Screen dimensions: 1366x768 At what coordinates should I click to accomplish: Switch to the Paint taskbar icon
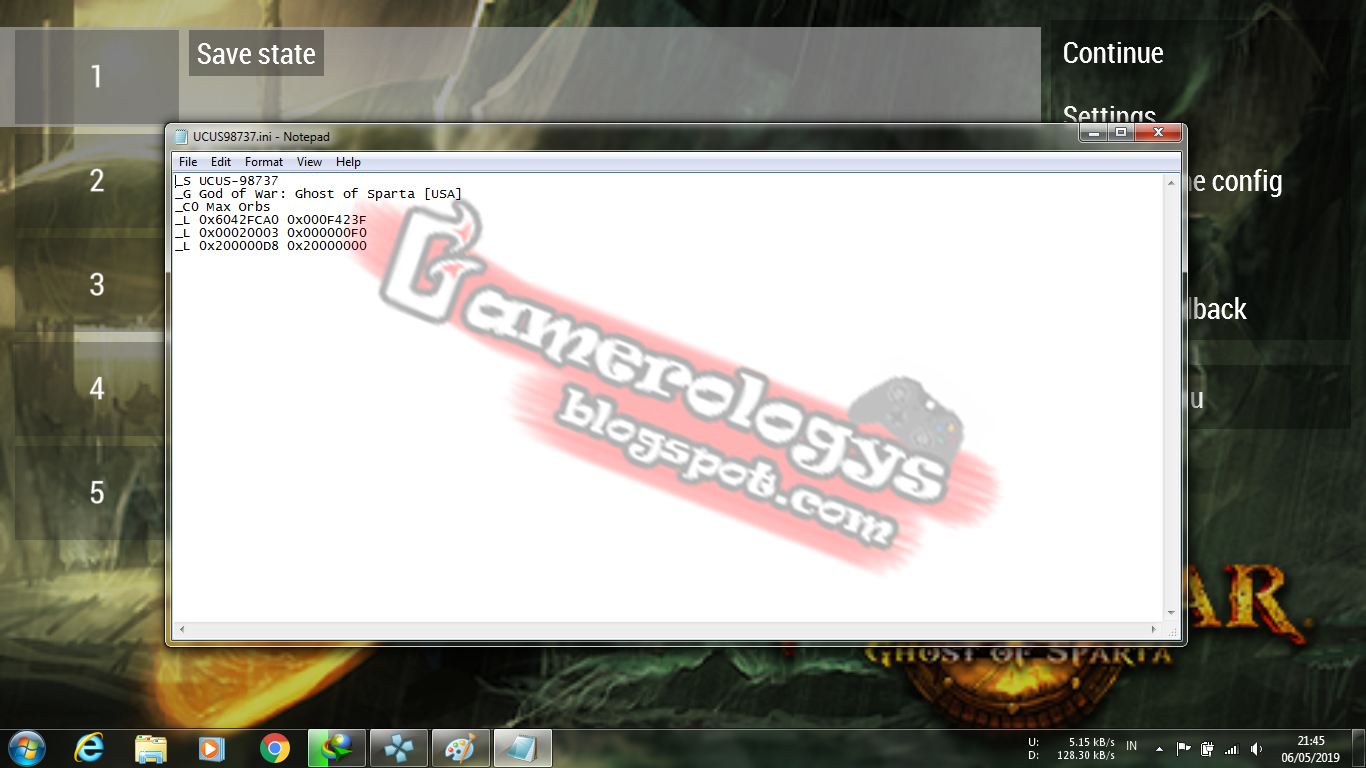click(461, 747)
